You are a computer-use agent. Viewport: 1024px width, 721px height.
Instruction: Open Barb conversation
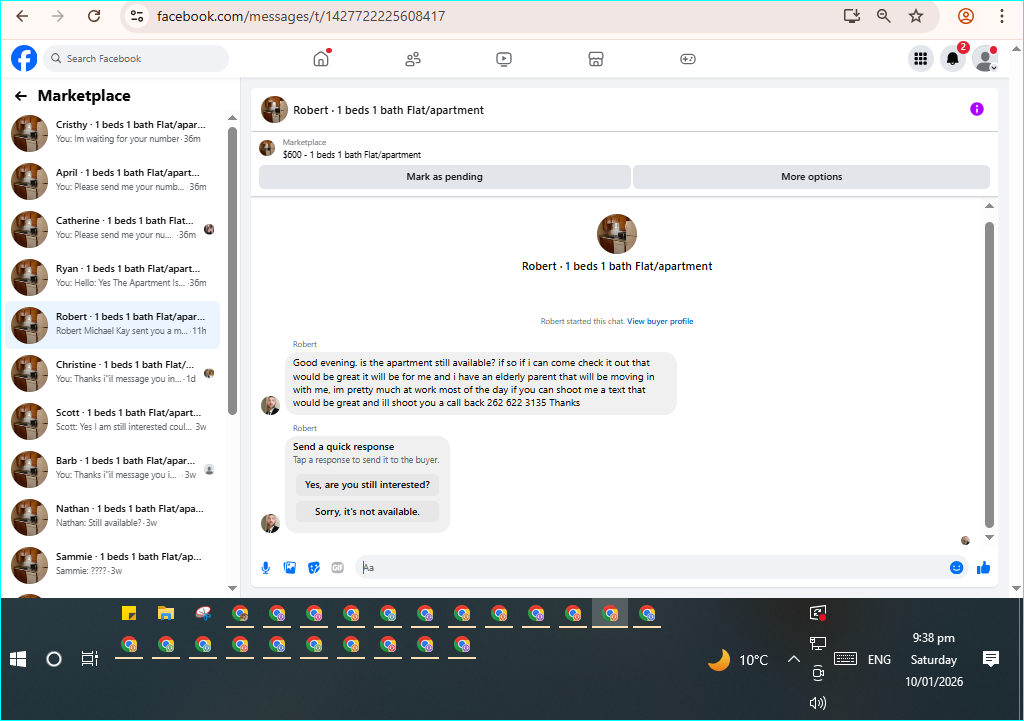click(x=112, y=468)
